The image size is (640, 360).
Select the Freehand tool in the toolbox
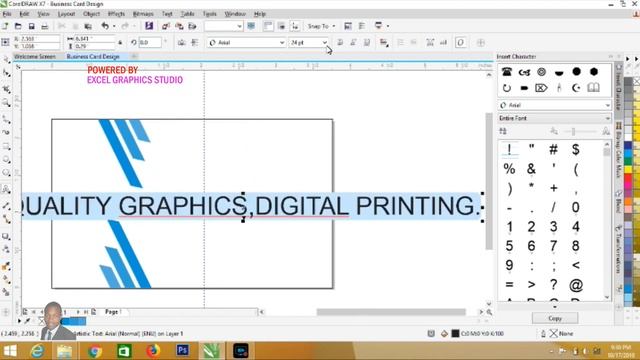pyautogui.click(x=6, y=119)
